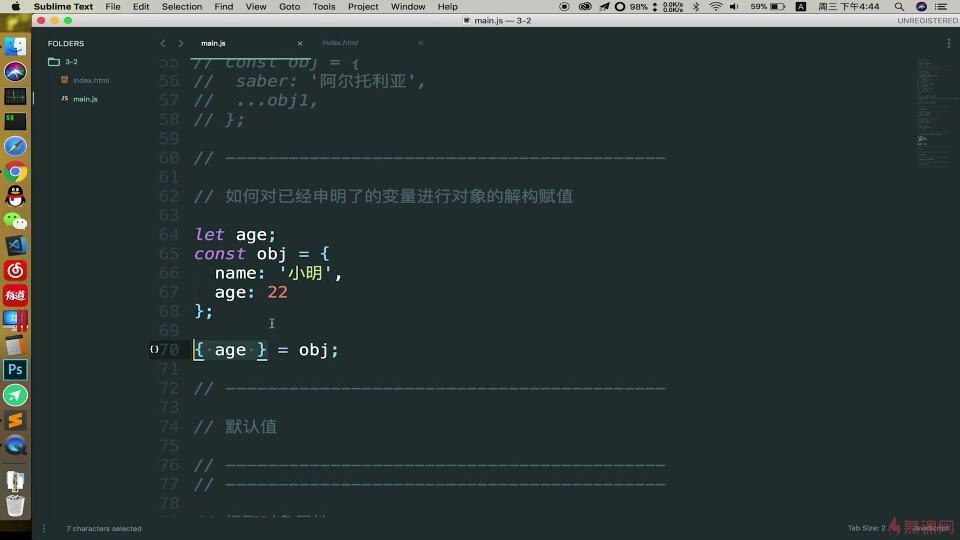Open NetEase Cloud Music icon
This screenshot has height=540, width=960.
coord(15,270)
